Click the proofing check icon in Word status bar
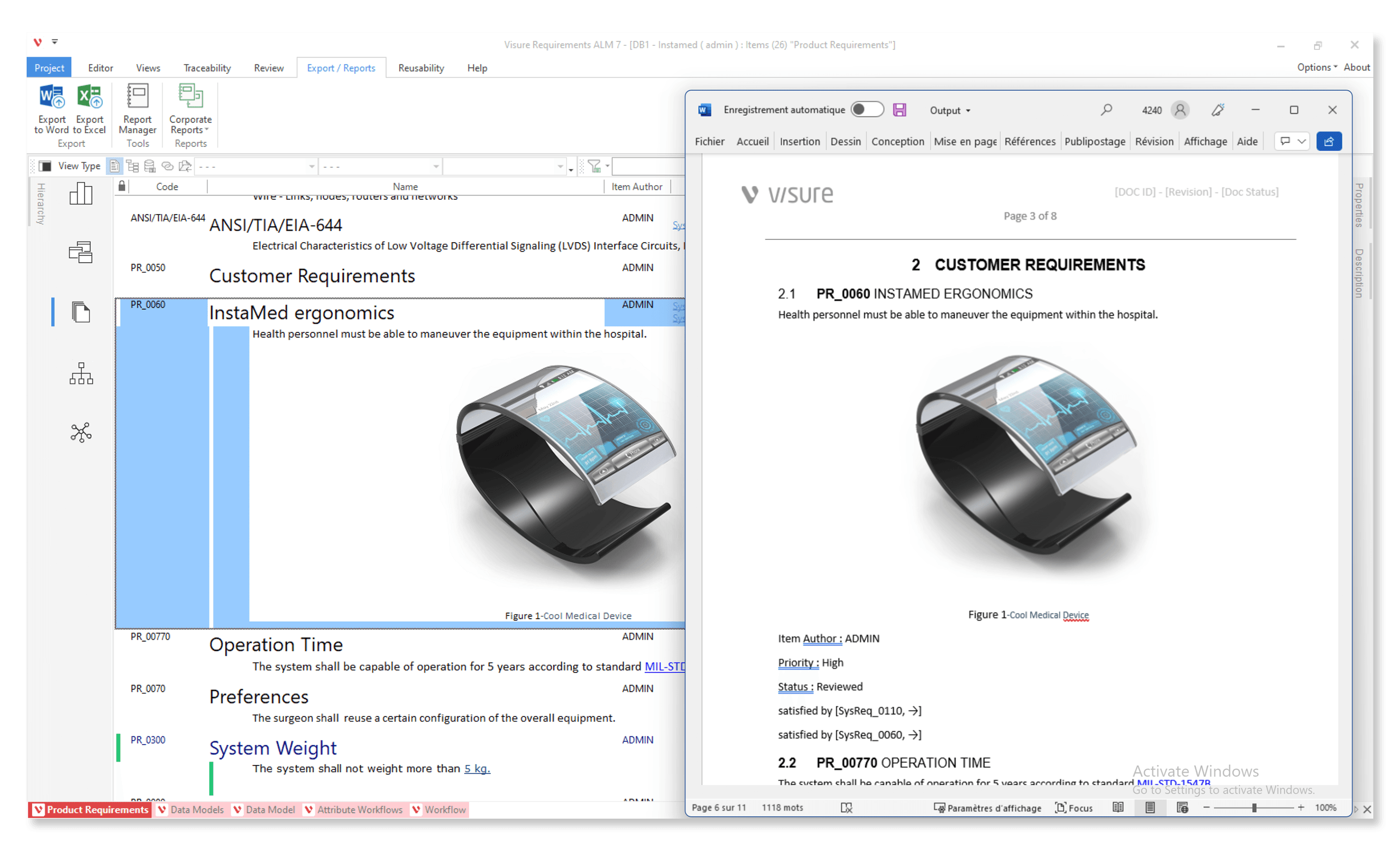Screen dimensions: 1400x851 (847, 808)
